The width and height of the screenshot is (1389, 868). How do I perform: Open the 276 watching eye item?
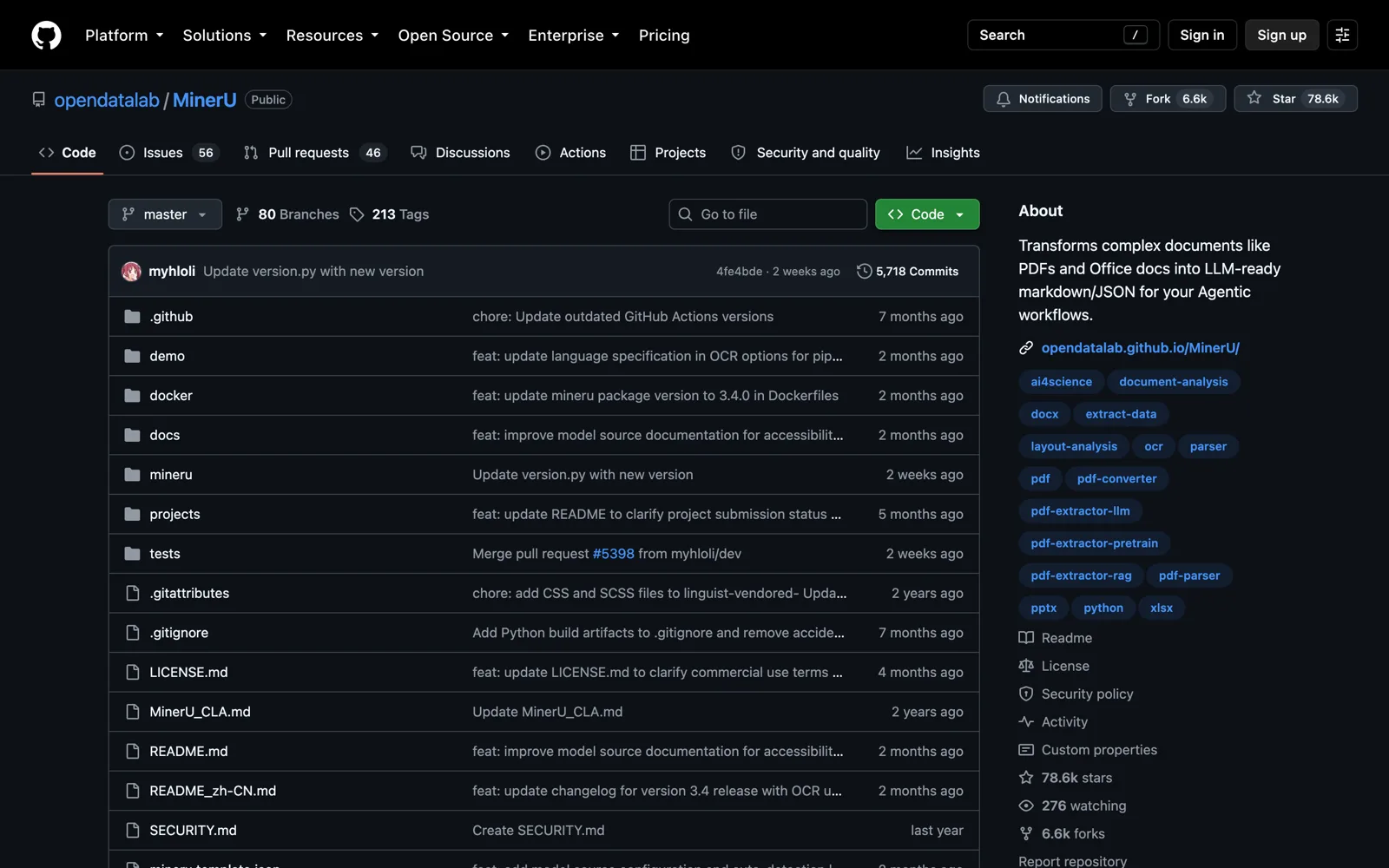pos(1072,806)
